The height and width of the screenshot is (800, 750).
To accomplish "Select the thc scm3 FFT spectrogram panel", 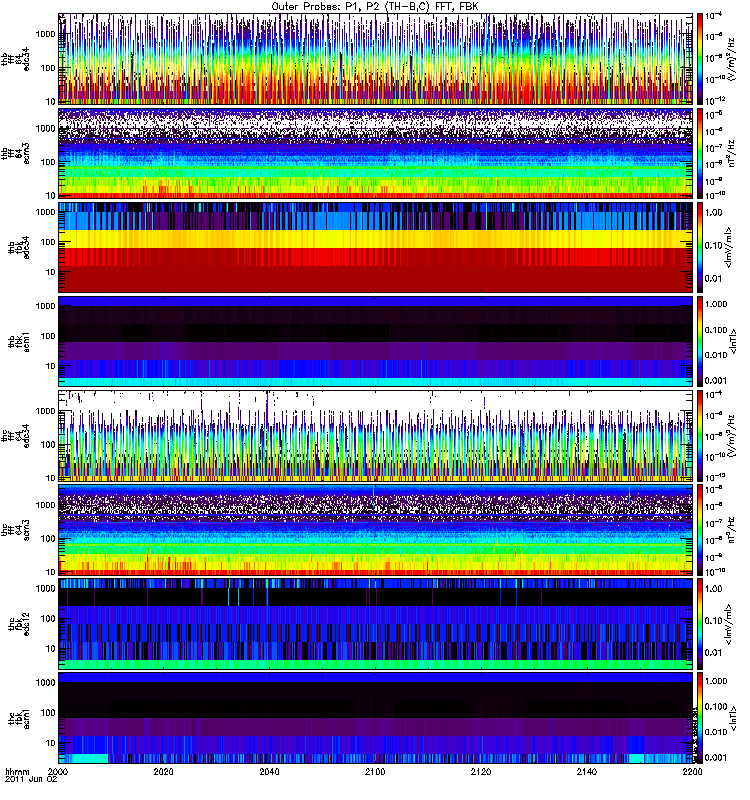I will point(376,529).
